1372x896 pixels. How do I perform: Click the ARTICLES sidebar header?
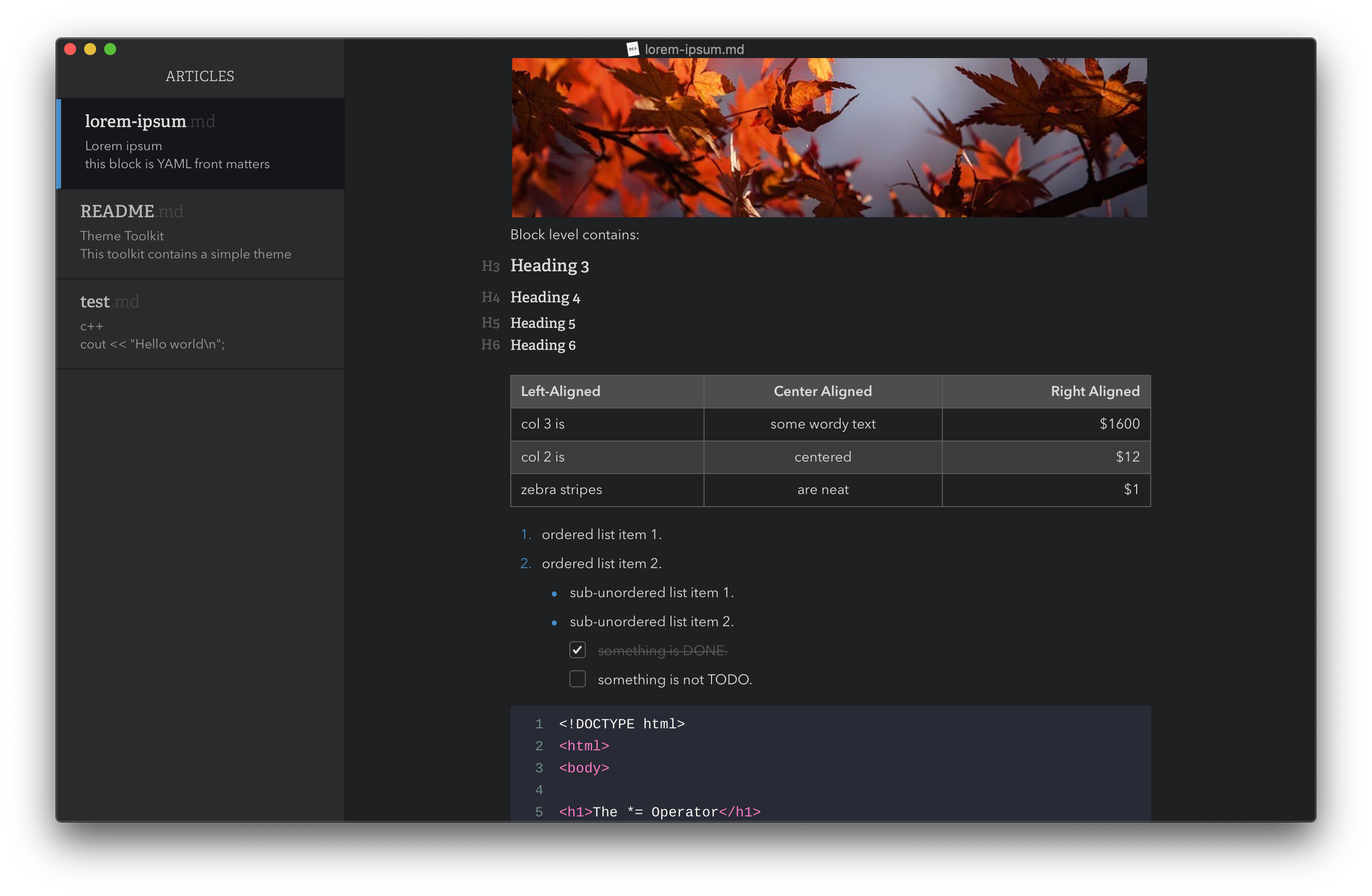point(199,76)
